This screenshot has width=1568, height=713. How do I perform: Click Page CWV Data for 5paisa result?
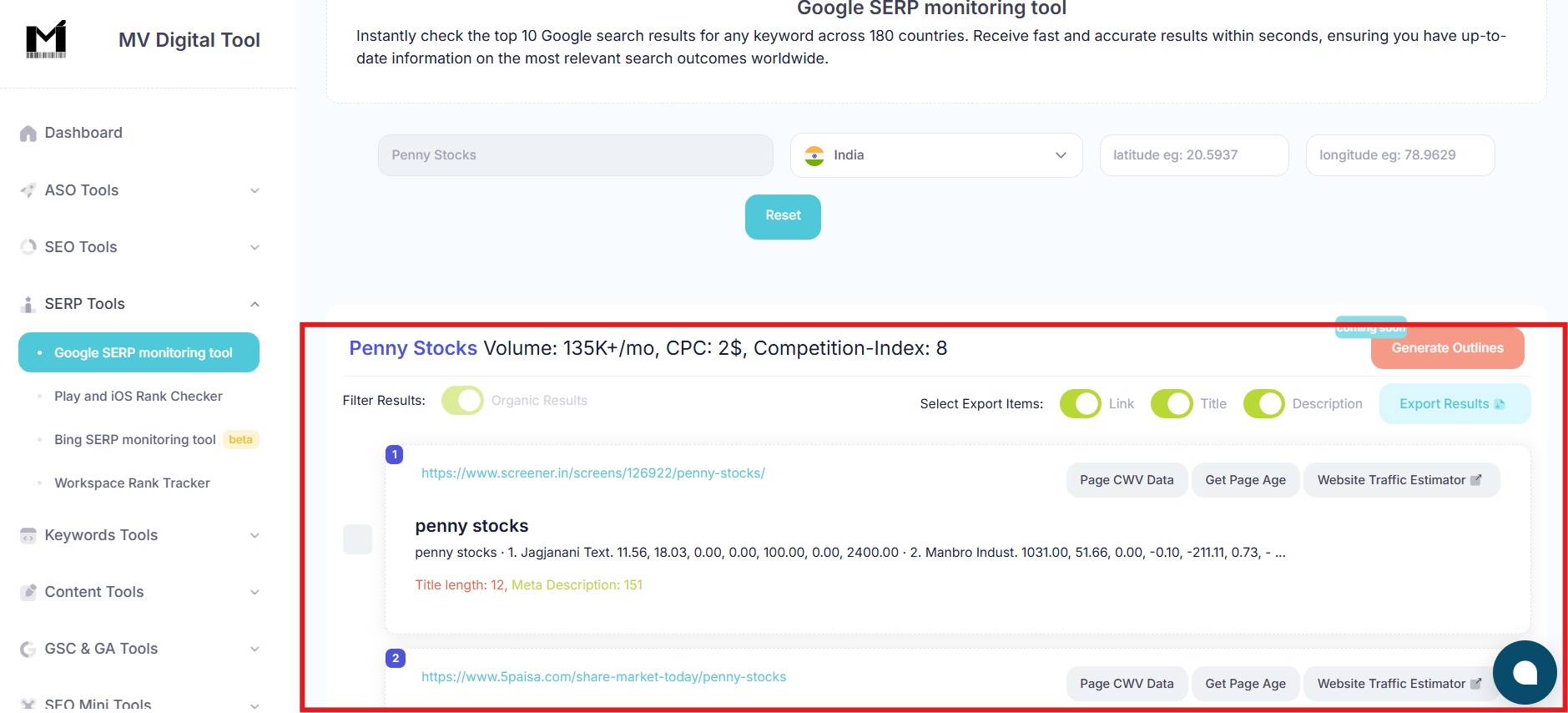tap(1127, 684)
